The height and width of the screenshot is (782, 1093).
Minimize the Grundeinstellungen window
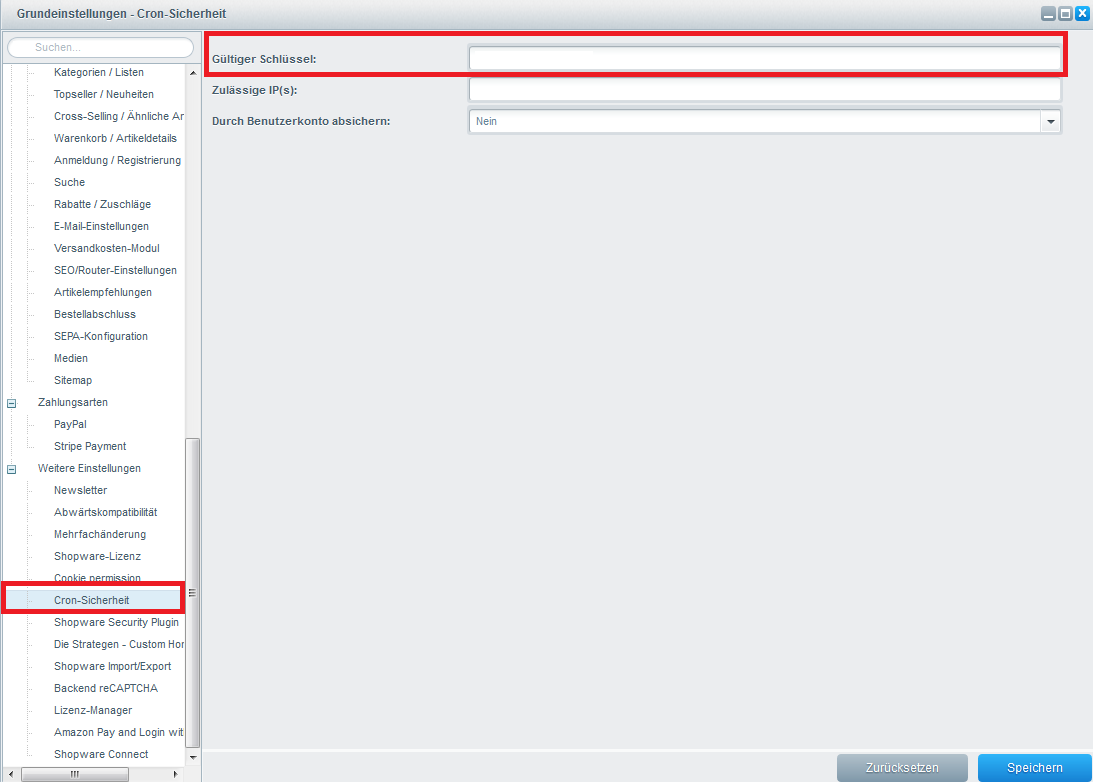tap(1048, 14)
